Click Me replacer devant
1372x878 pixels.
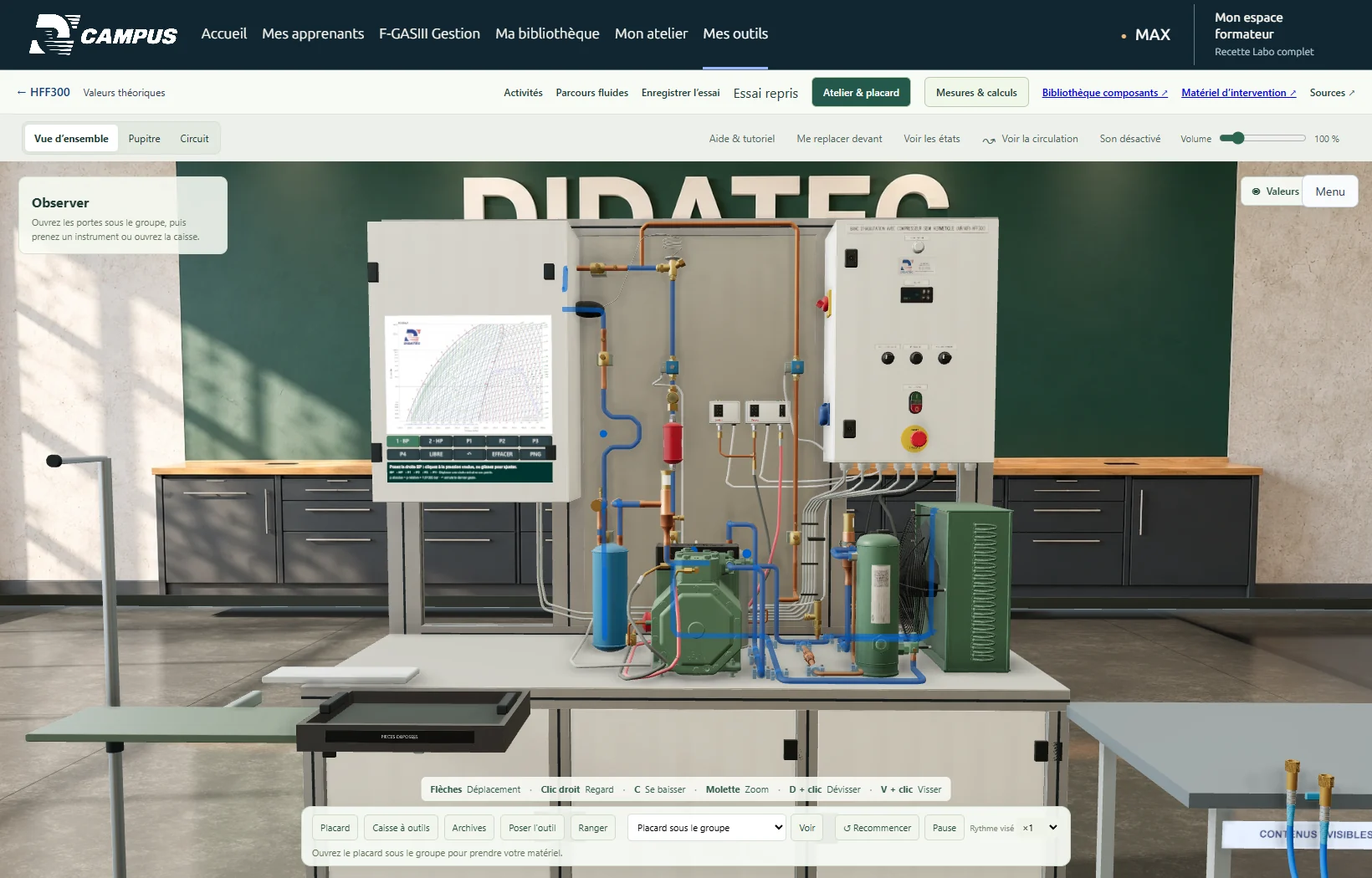(x=839, y=139)
